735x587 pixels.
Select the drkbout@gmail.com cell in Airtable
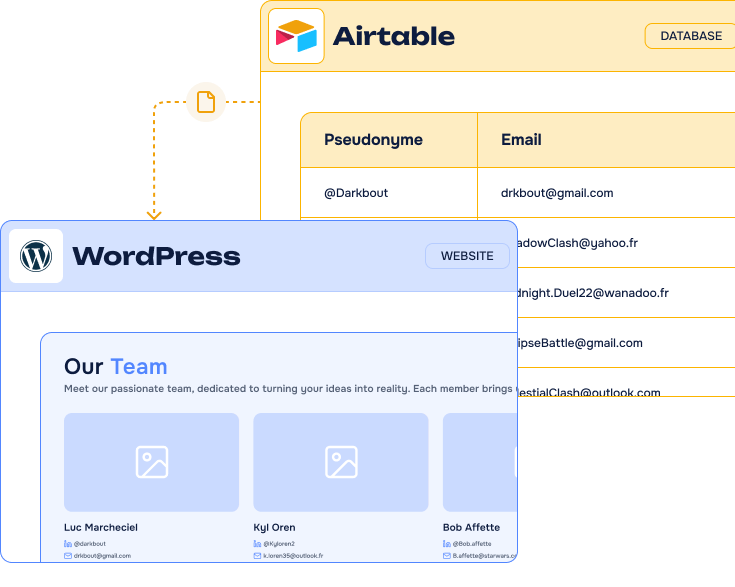point(607,193)
